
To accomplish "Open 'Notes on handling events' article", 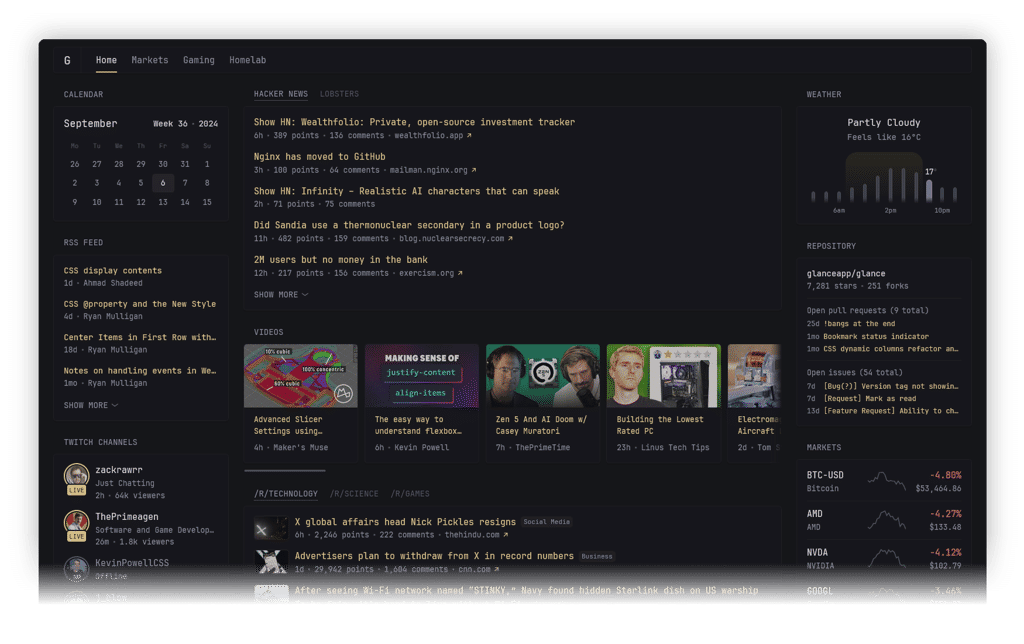I will point(140,371).
